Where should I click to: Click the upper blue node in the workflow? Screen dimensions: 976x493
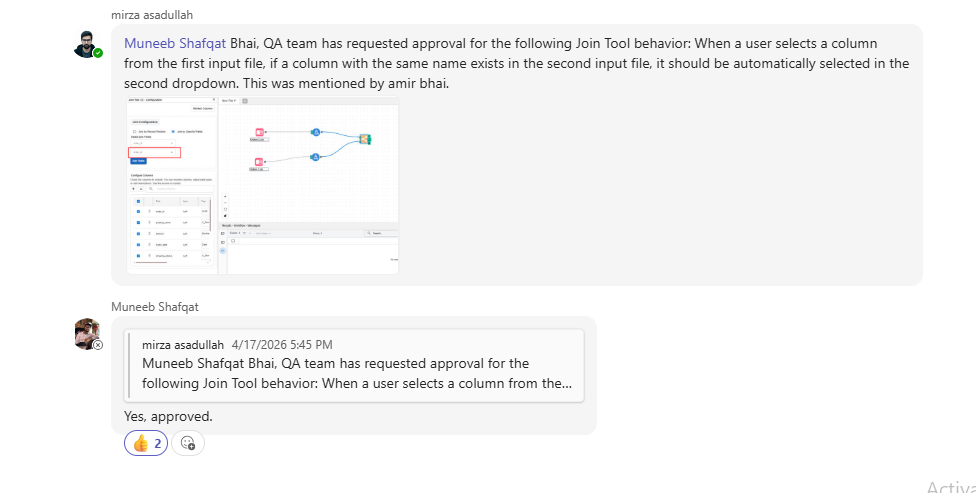click(x=315, y=132)
